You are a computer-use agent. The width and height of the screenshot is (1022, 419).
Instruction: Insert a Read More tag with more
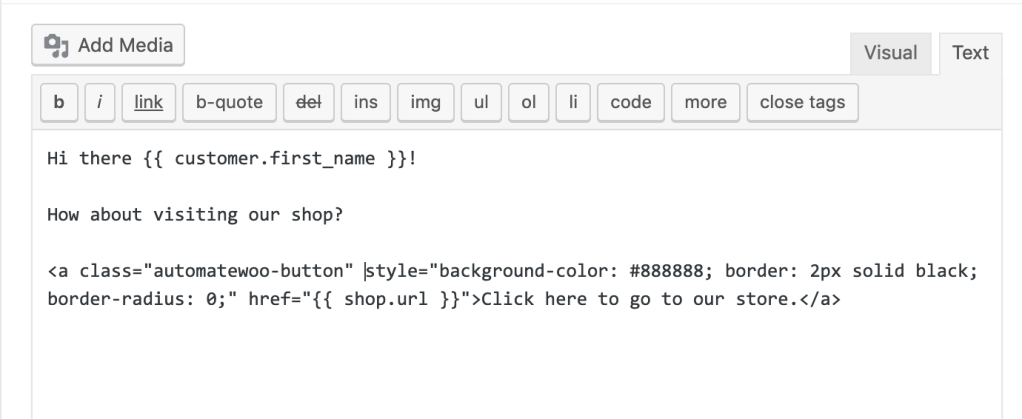coord(706,102)
